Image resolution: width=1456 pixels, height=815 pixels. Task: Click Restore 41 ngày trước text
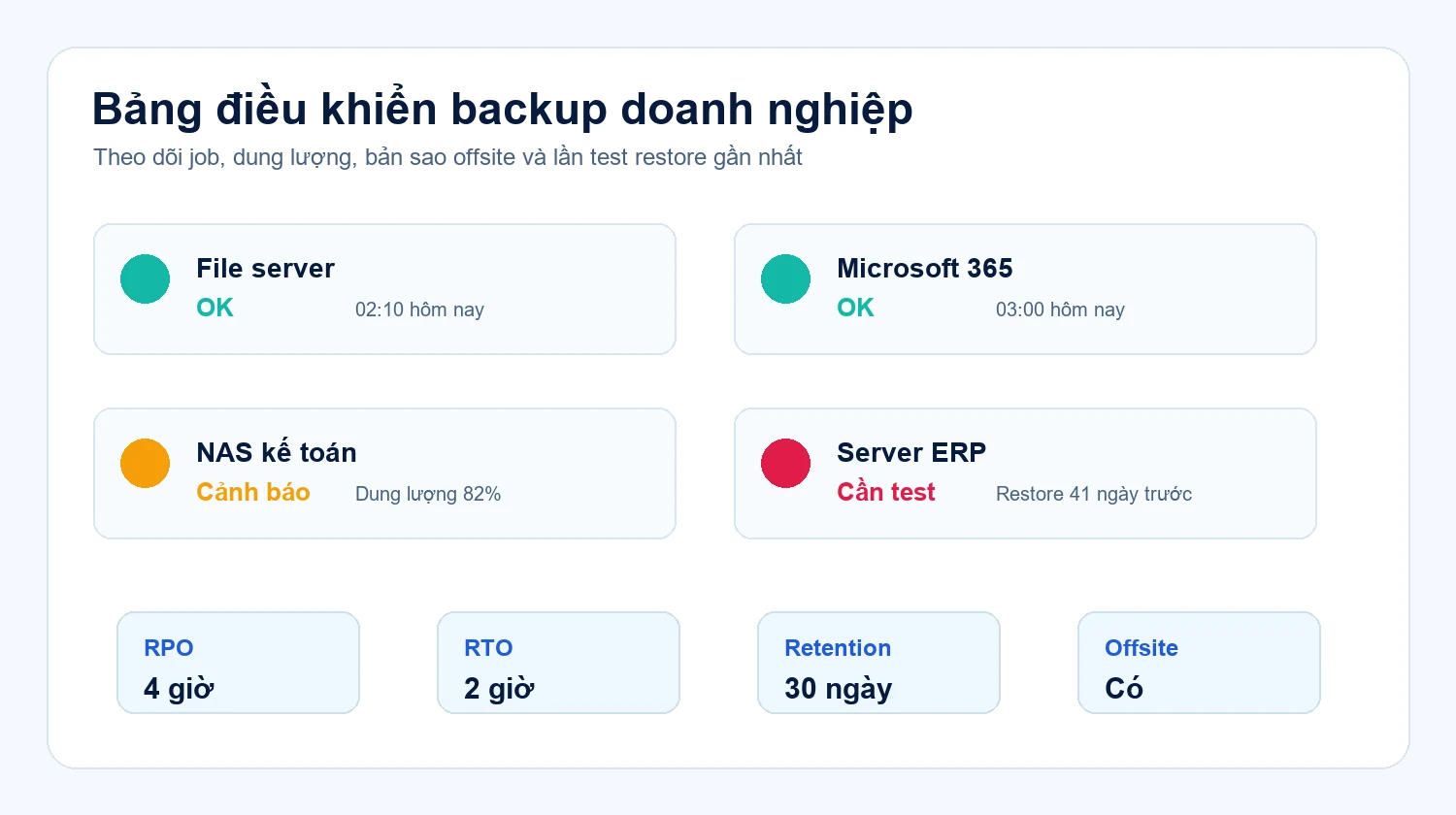click(x=1094, y=494)
